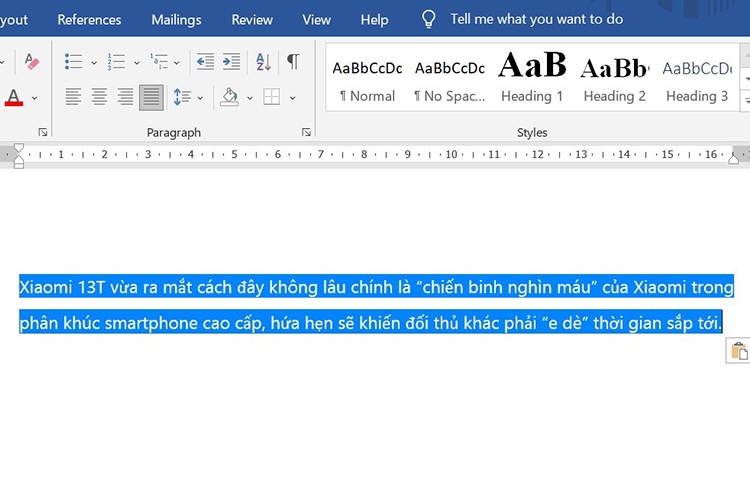This screenshot has width=750, height=500.
Task: Apply a multilevel list
Action: (159, 62)
